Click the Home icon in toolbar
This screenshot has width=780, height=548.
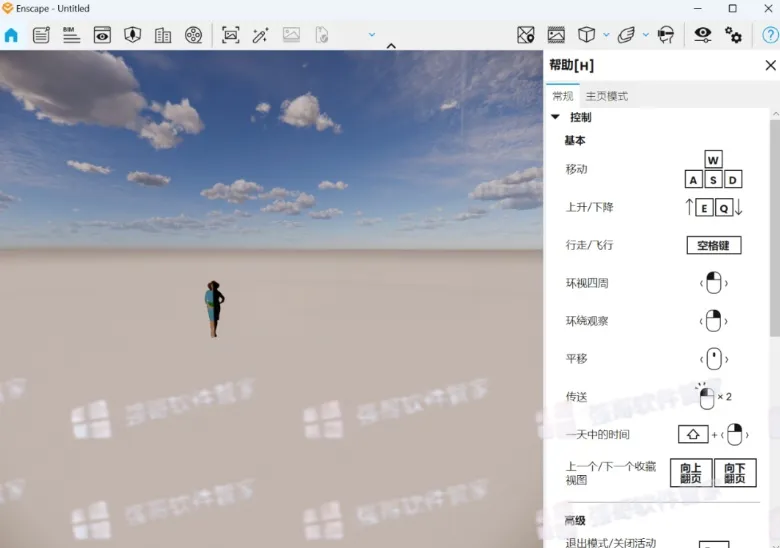(x=11, y=35)
